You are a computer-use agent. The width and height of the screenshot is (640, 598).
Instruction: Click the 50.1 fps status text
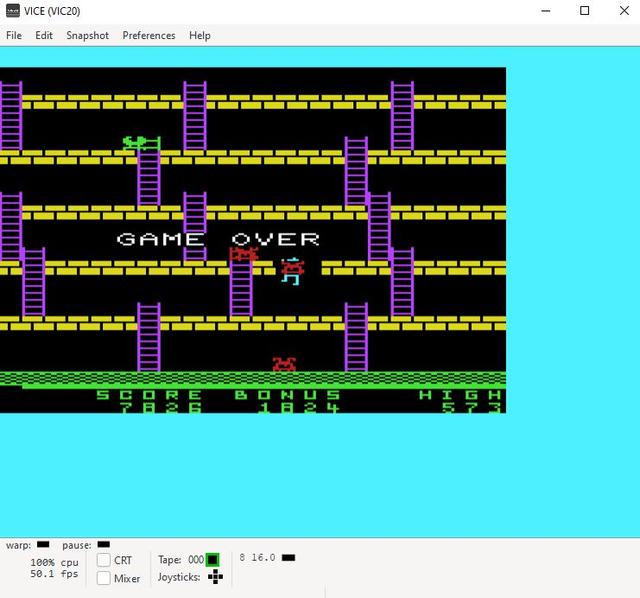[x=54, y=574]
